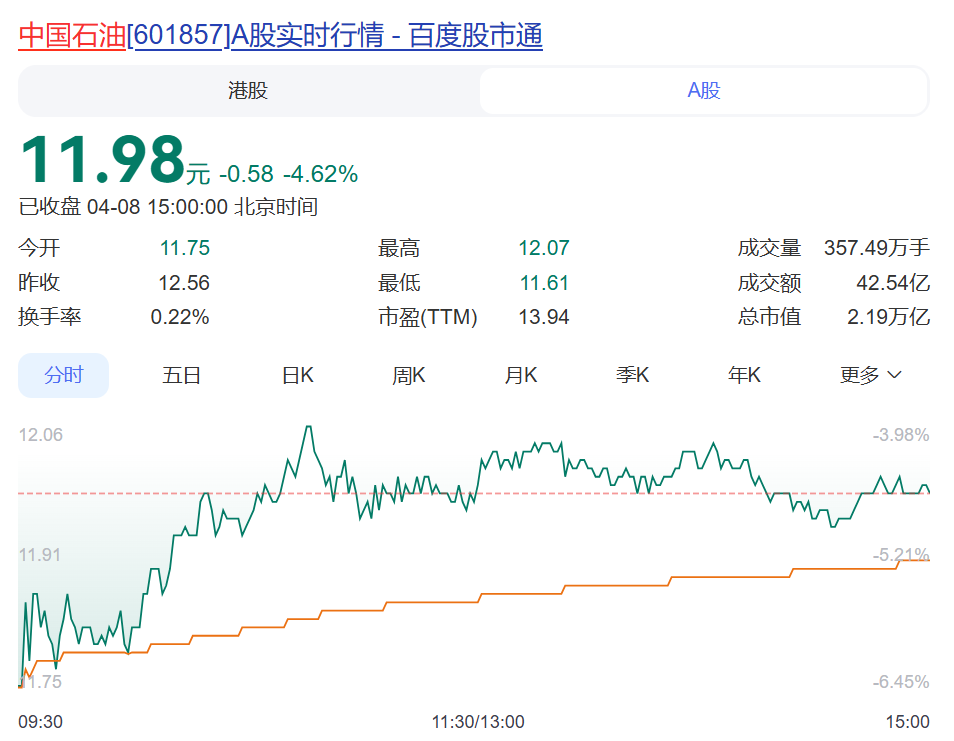954x741 pixels.
Task: Select the 分时 chart view
Action: [x=63, y=374]
